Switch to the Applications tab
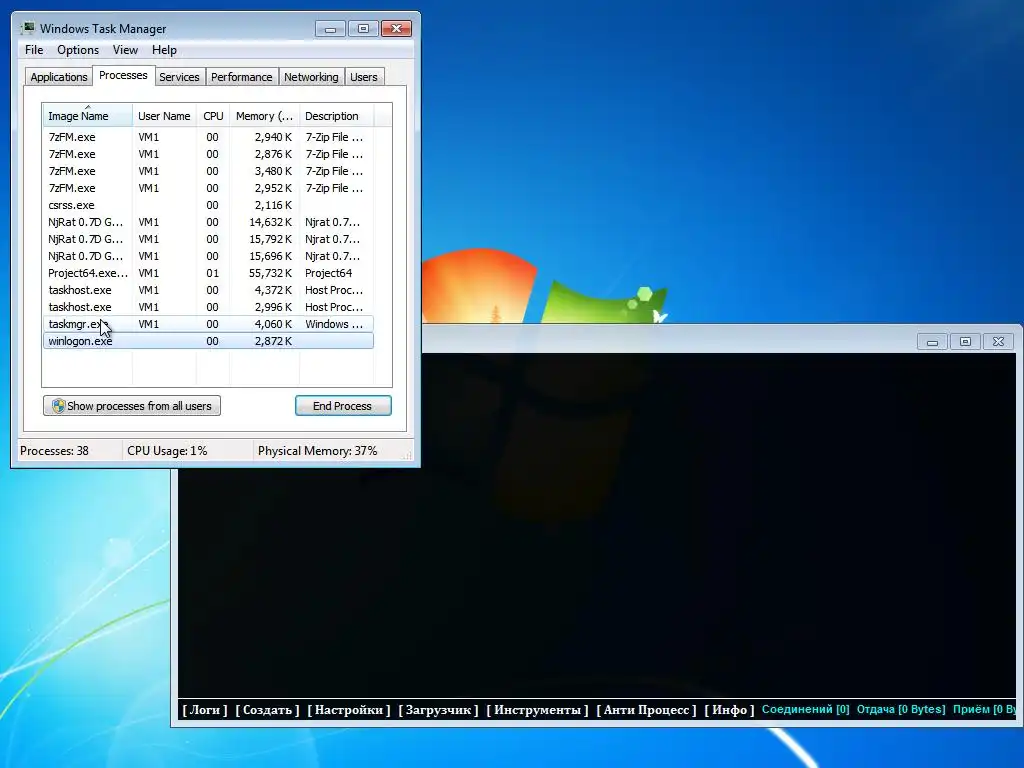 [x=59, y=77]
